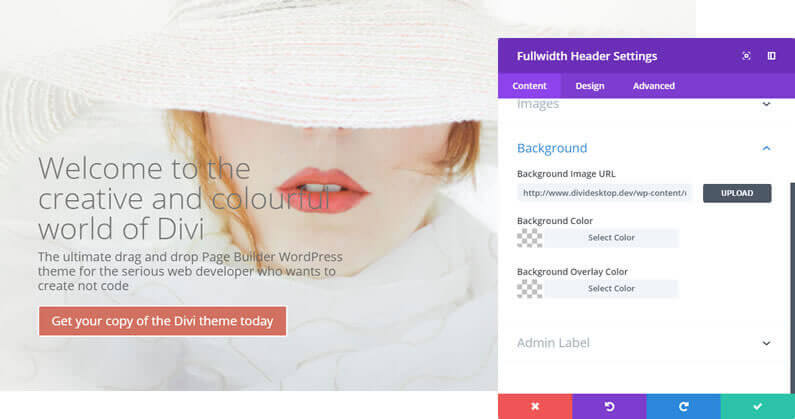Click the expand modal fullscreen icon
Image resolution: width=795 pixels, height=419 pixels.
tap(746, 56)
